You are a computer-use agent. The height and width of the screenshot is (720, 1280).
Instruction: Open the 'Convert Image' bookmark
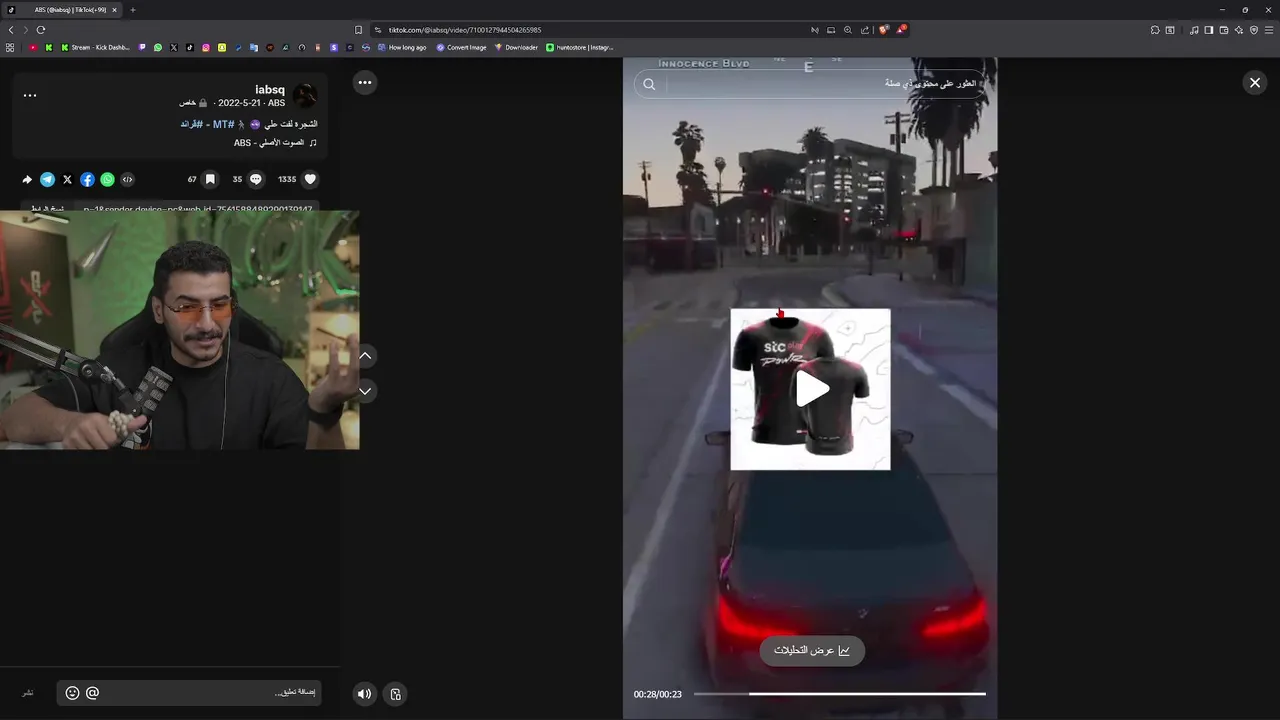point(461,47)
